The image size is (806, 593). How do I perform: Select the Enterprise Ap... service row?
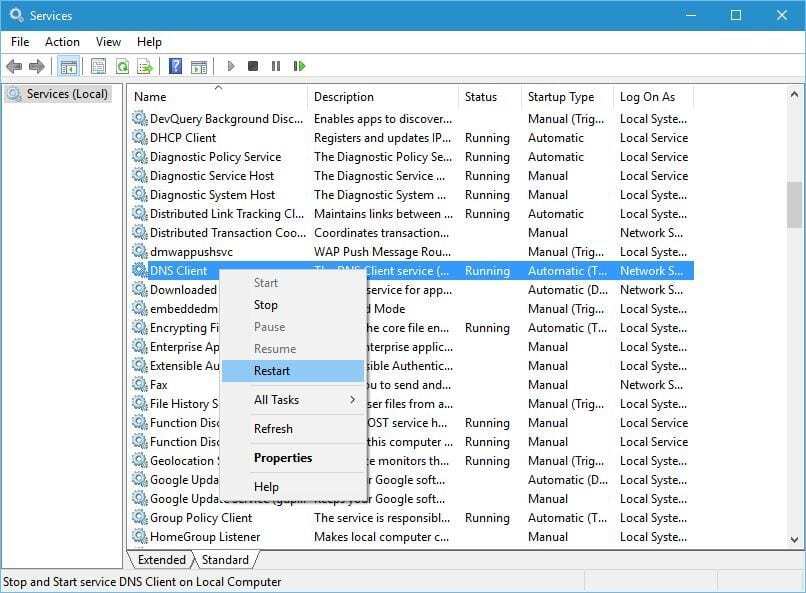[x=411, y=346]
